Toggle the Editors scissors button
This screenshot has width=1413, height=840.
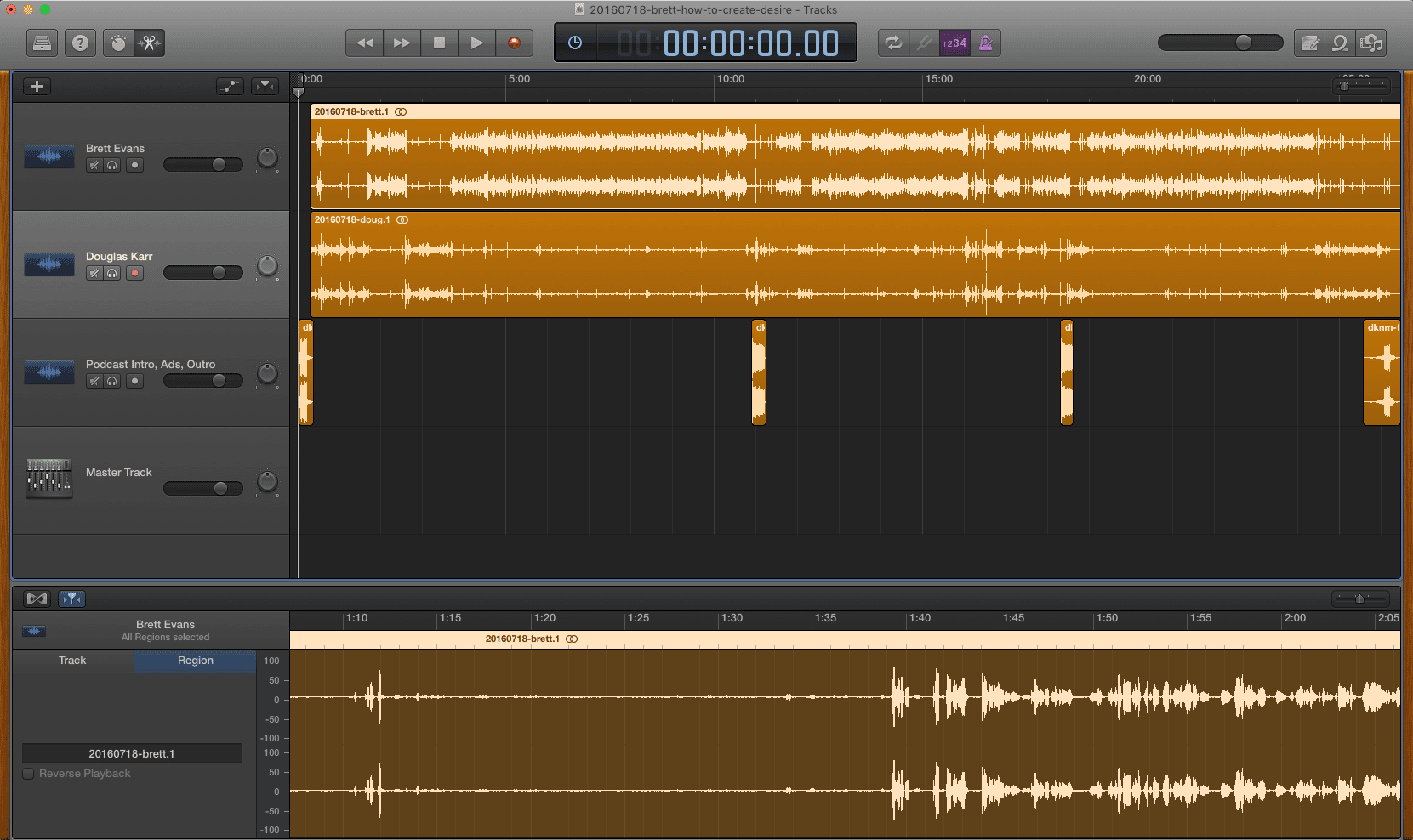point(150,43)
